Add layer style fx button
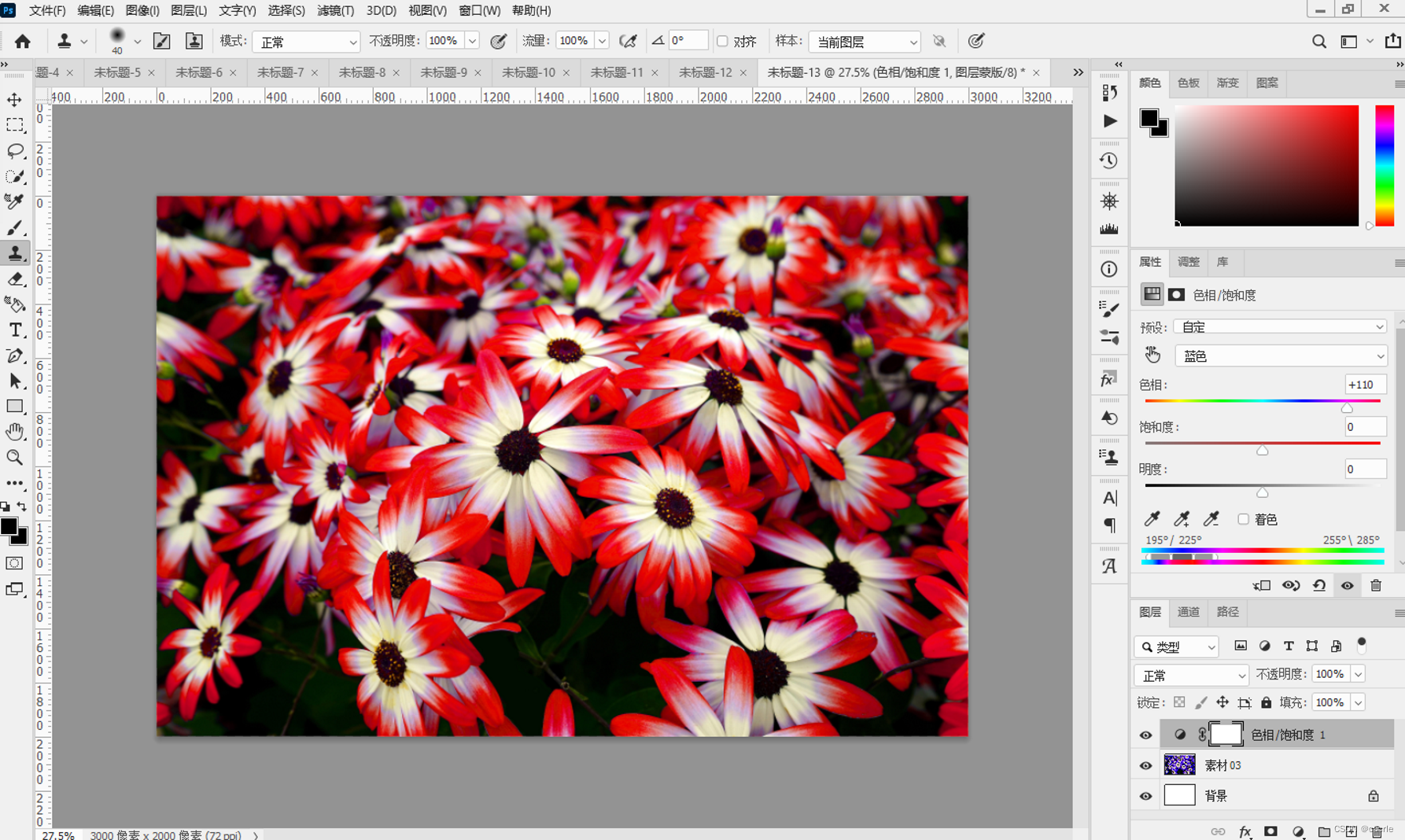1405x840 pixels. point(1245,831)
